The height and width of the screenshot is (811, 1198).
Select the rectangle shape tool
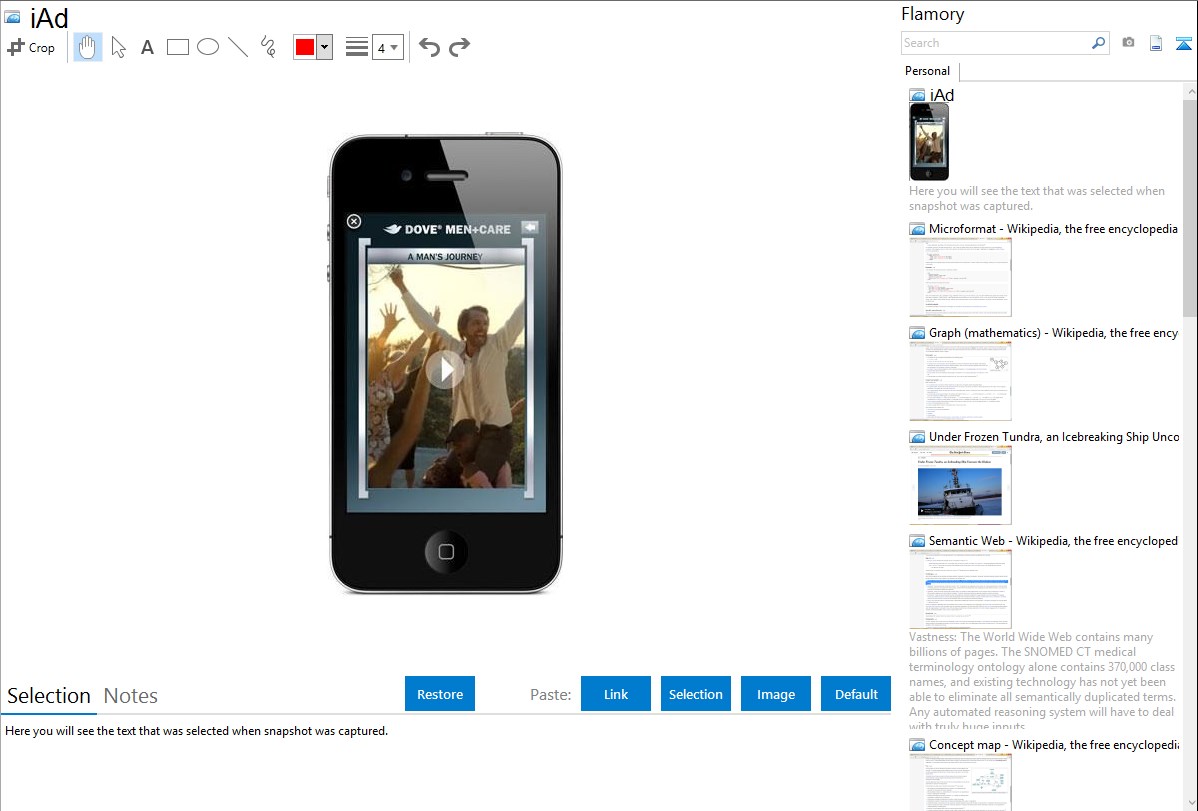tap(177, 47)
